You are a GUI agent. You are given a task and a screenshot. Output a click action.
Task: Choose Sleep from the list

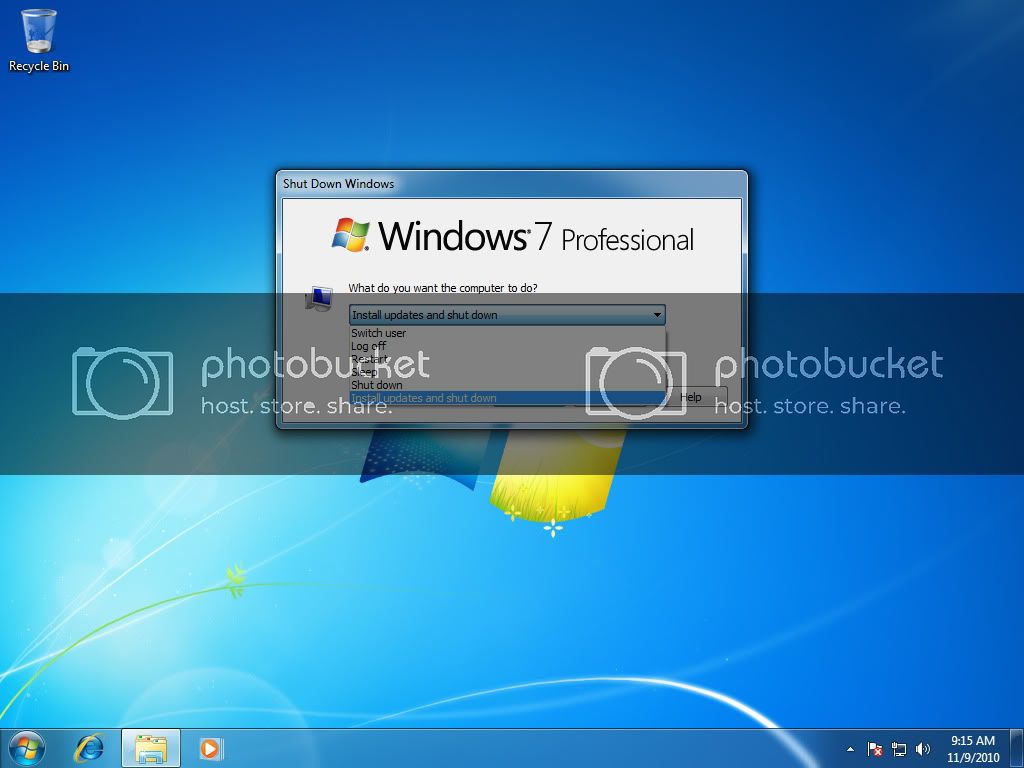[507, 372]
